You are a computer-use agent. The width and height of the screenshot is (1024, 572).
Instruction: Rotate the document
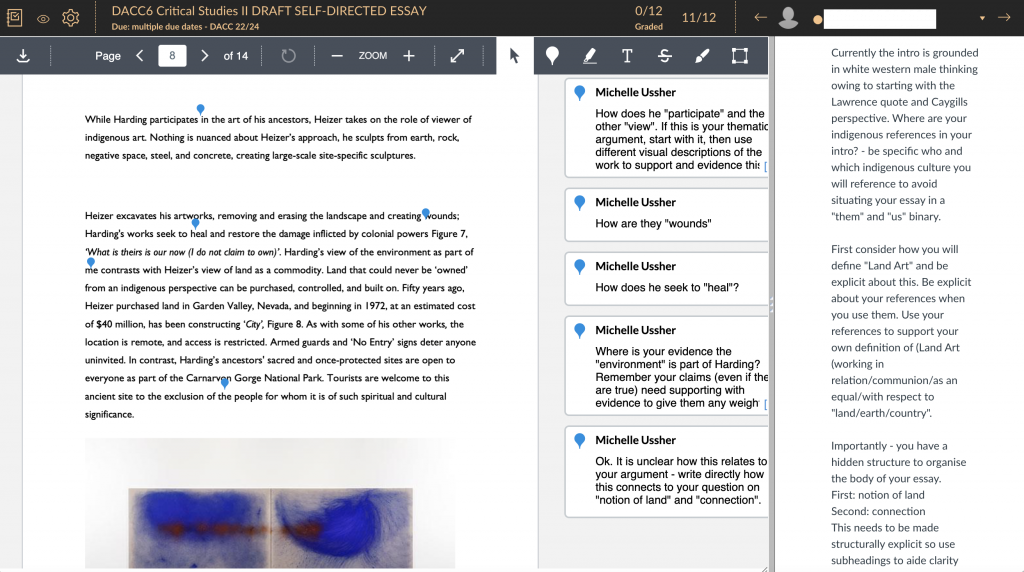click(288, 56)
